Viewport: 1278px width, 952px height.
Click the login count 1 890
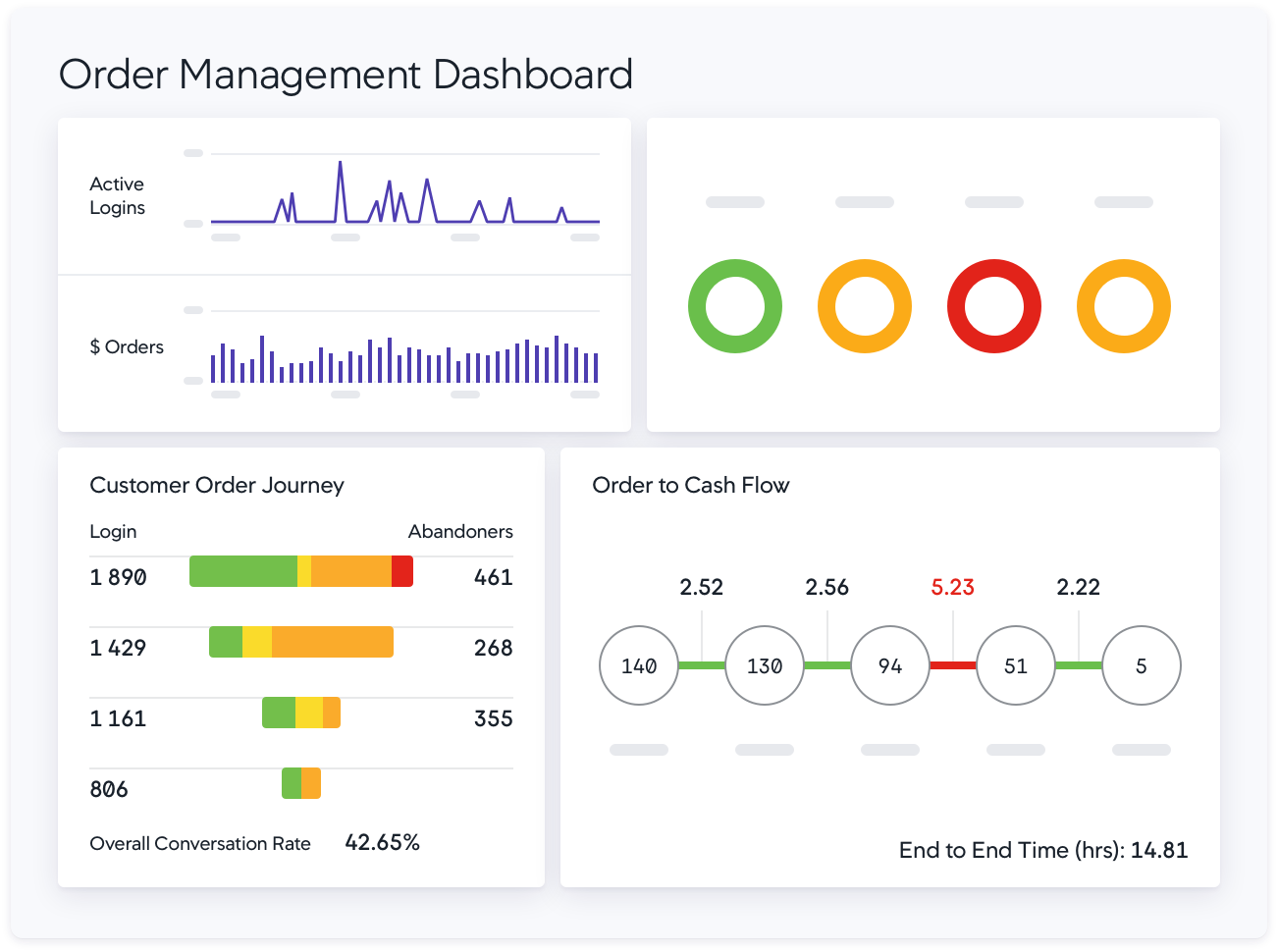click(x=118, y=577)
